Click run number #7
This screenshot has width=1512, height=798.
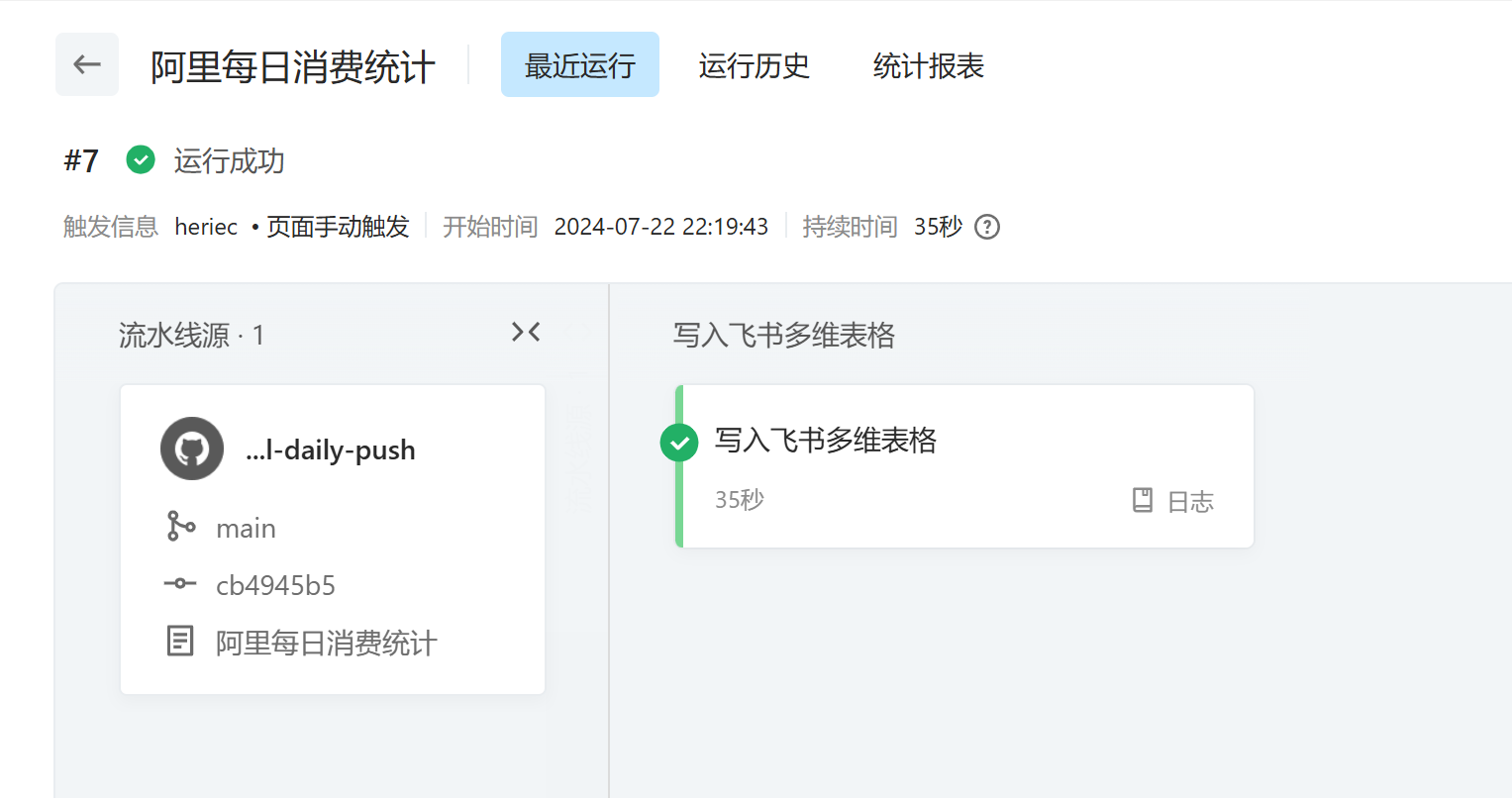(81, 160)
